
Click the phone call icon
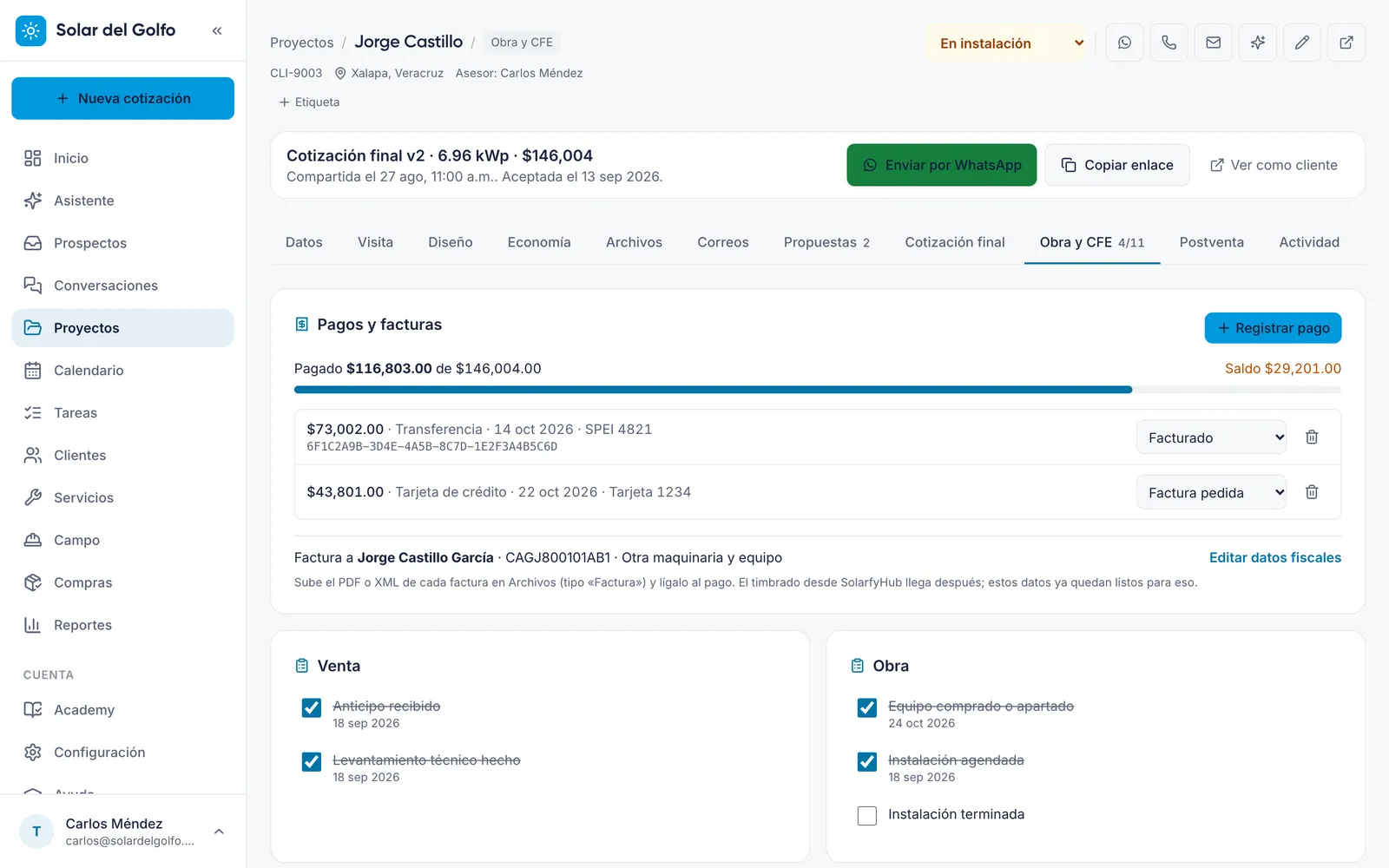pyautogui.click(x=1168, y=43)
